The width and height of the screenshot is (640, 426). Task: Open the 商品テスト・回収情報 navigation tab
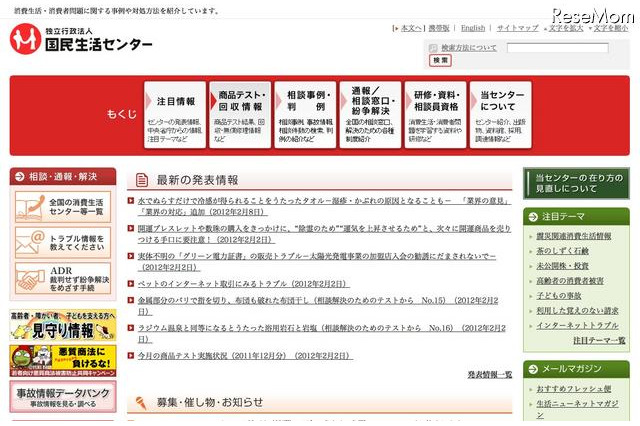[x=239, y=113]
